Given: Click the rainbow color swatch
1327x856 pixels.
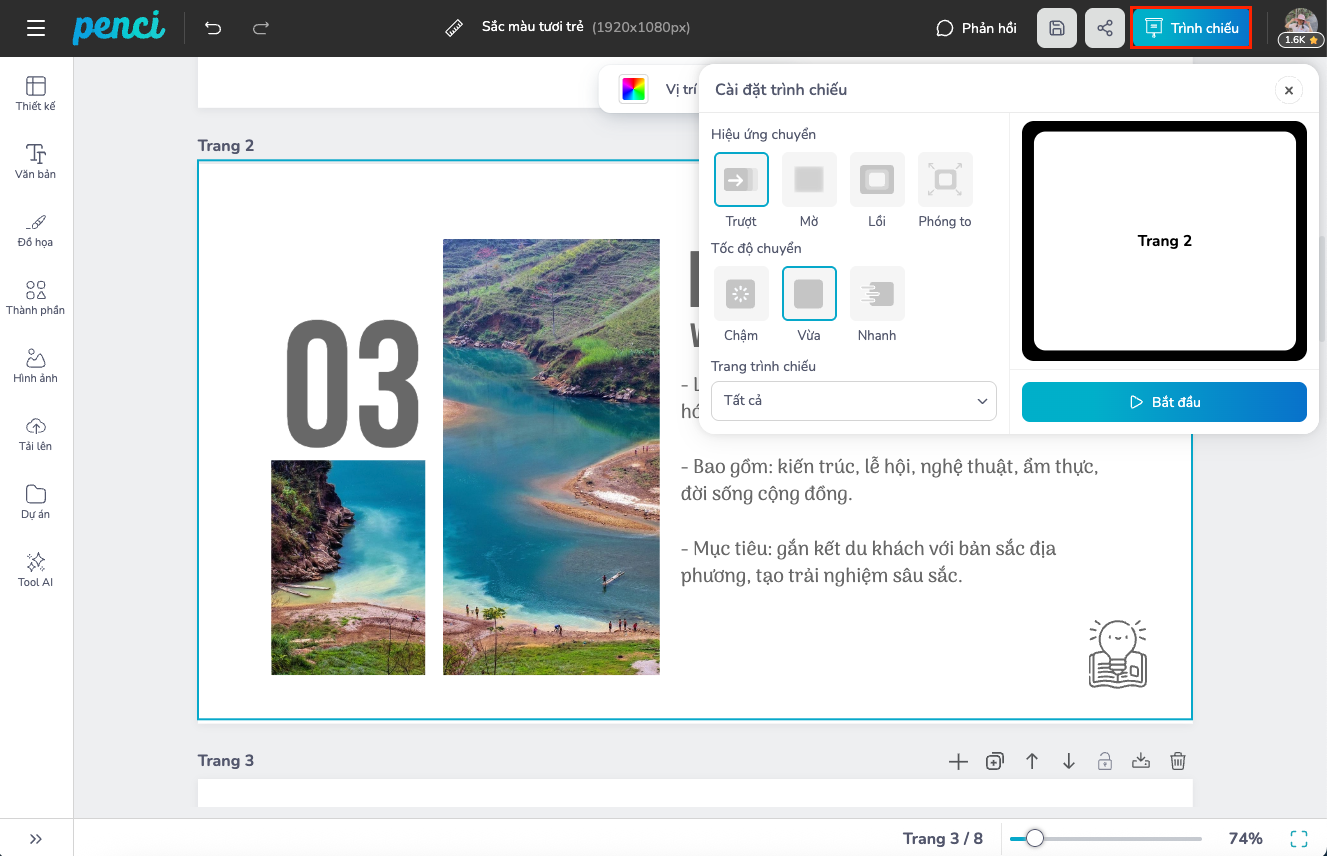Looking at the screenshot, I should (633, 90).
